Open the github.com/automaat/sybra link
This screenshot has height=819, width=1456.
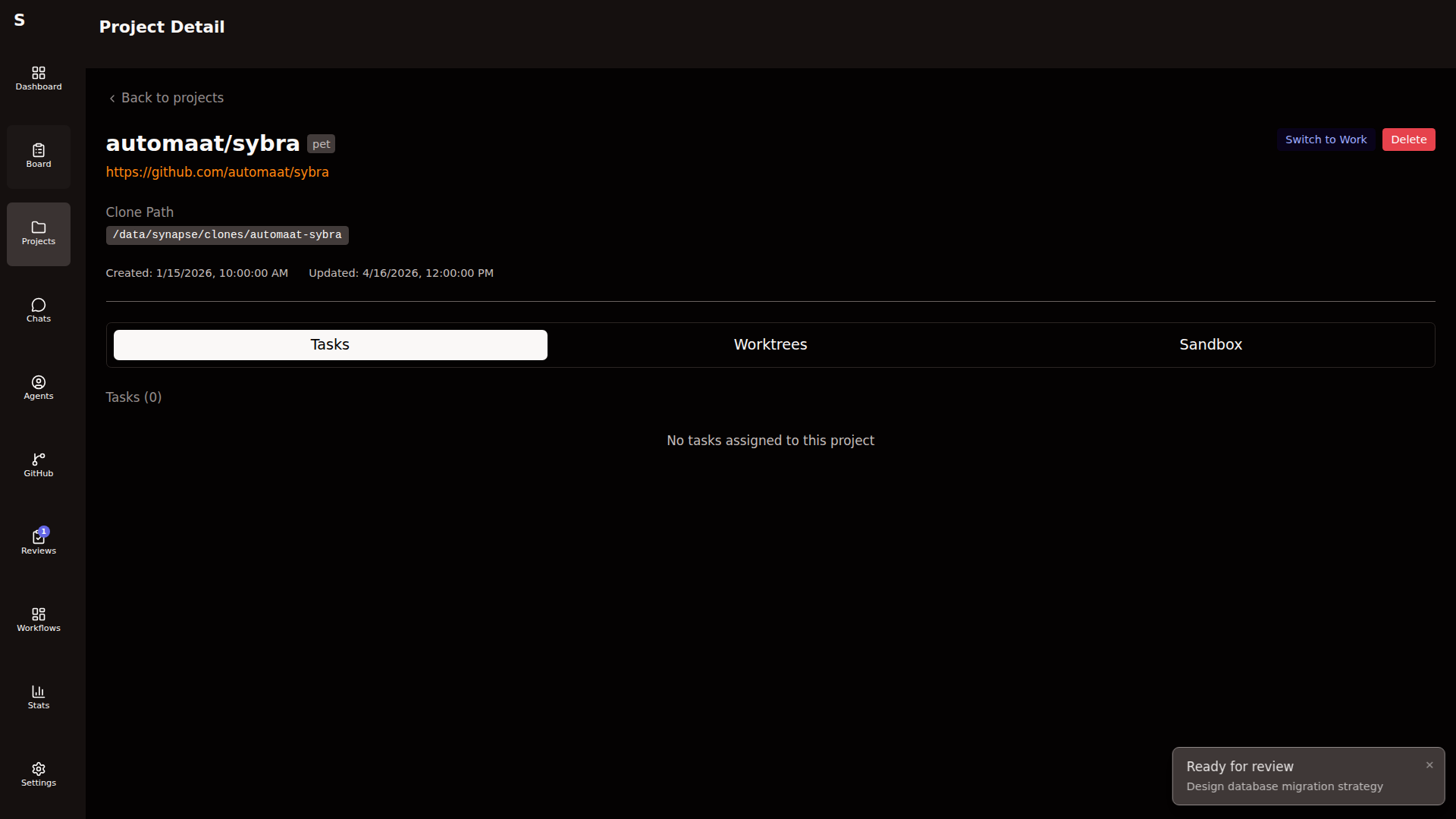(x=217, y=172)
